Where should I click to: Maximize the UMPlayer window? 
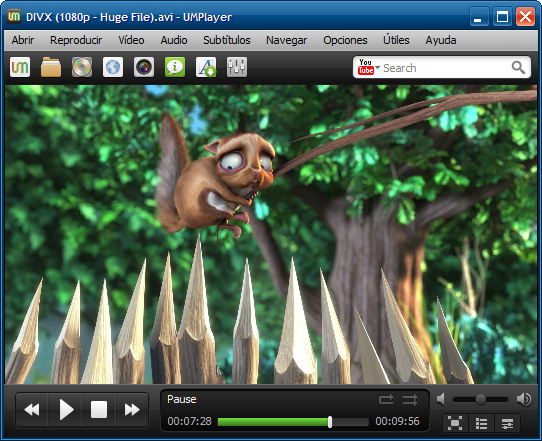pos(502,17)
